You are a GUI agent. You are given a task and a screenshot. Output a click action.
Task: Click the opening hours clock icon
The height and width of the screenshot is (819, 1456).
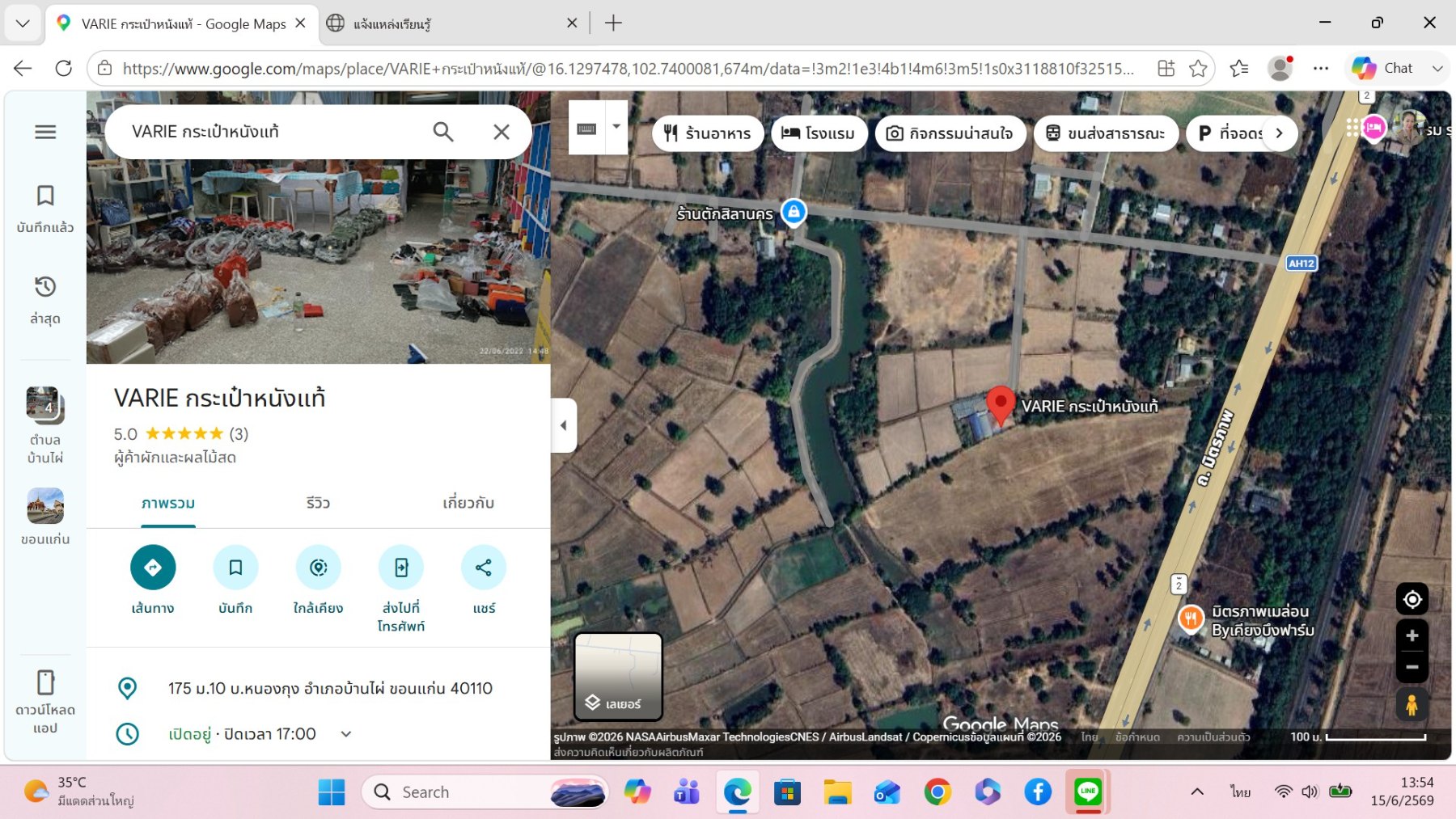point(128,734)
